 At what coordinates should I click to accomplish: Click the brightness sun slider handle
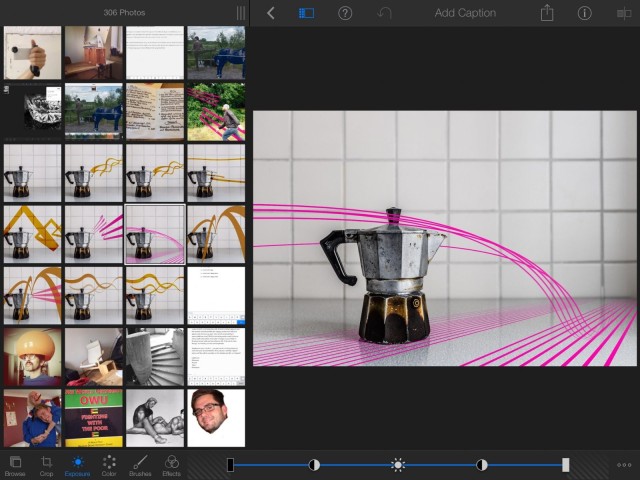tap(398, 465)
